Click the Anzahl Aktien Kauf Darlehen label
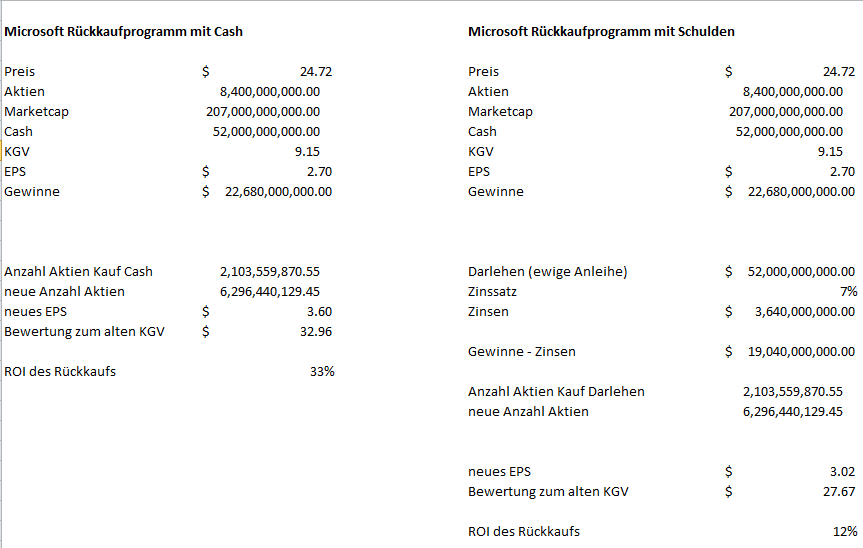863x548 pixels. (x=556, y=391)
